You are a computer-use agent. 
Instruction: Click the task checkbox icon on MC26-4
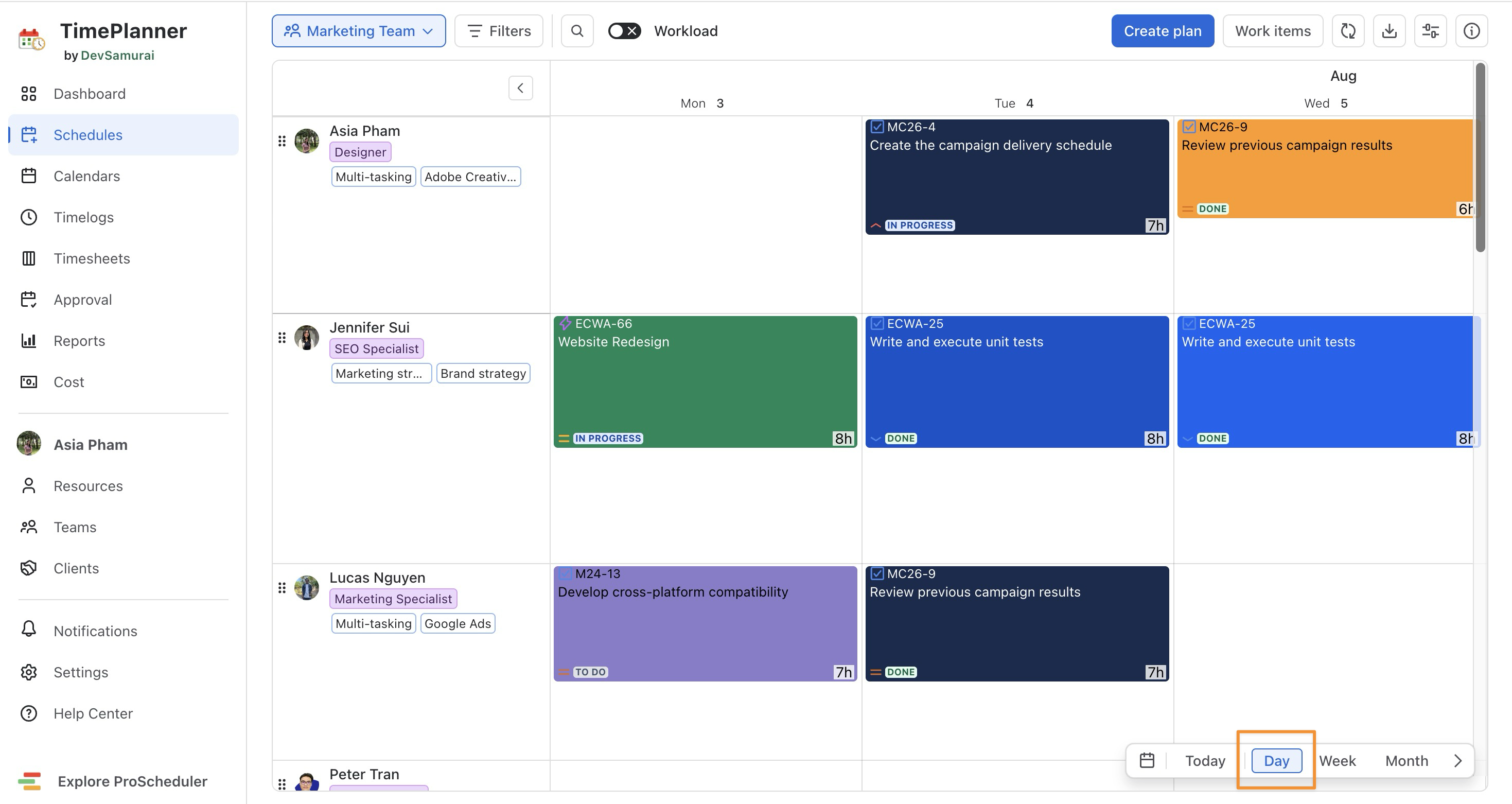pyautogui.click(x=877, y=127)
